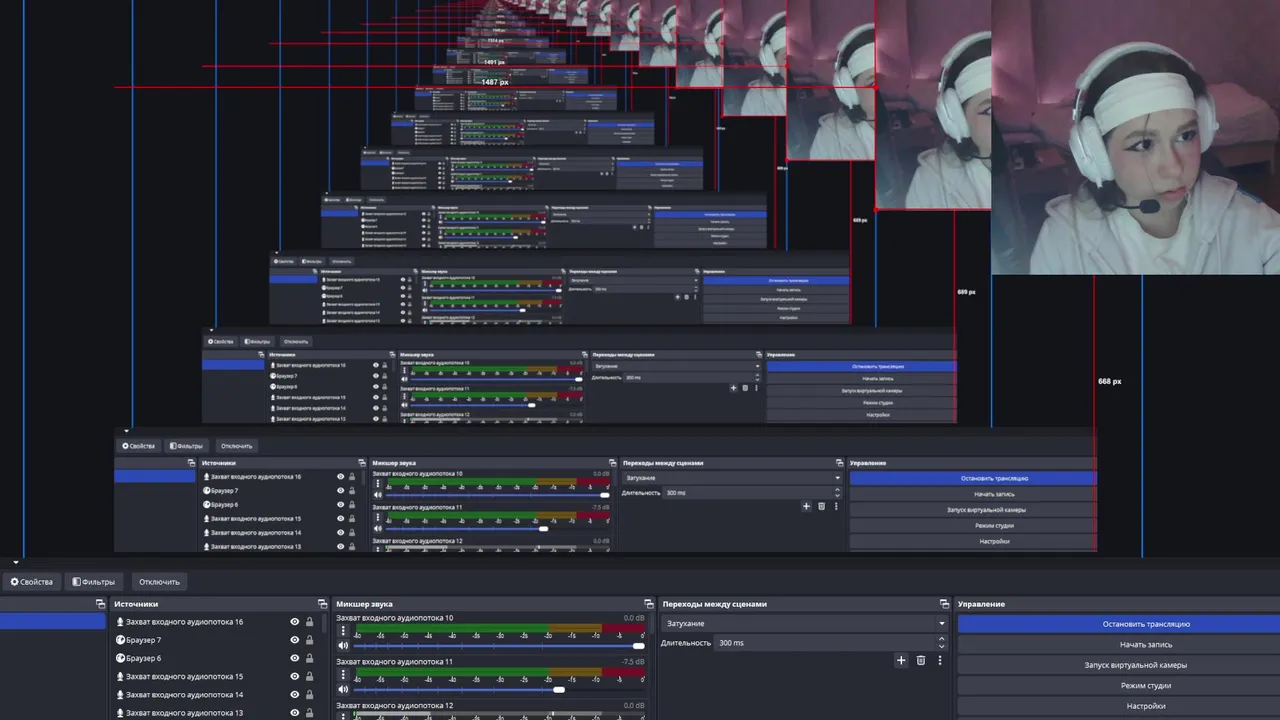The height and width of the screenshot is (720, 1280).
Task: Adjust volume slider of audio capture 10
Action: pos(499,646)
